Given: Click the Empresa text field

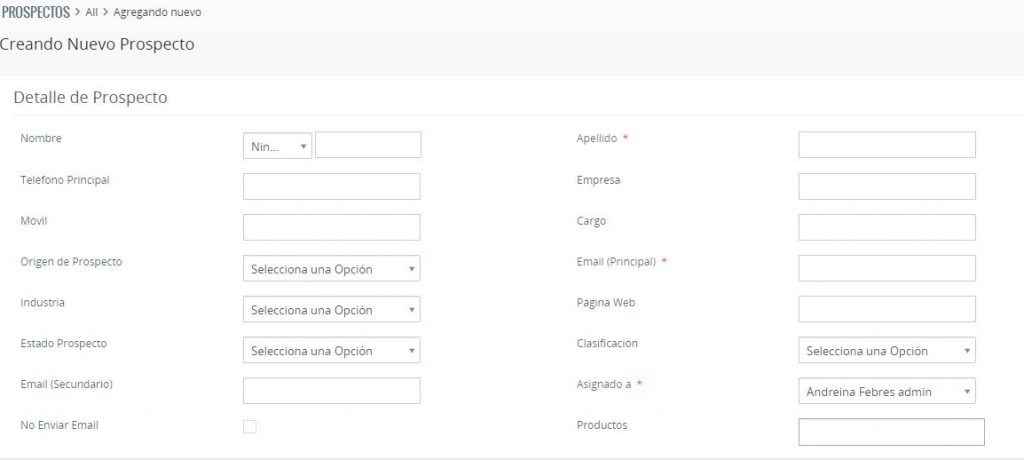Looking at the screenshot, I should 886,186.
